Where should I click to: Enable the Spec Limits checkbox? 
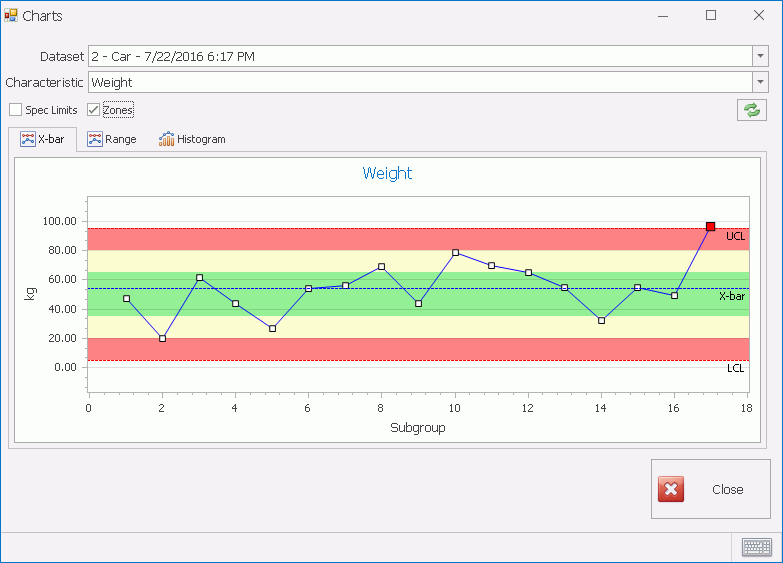pos(16,110)
